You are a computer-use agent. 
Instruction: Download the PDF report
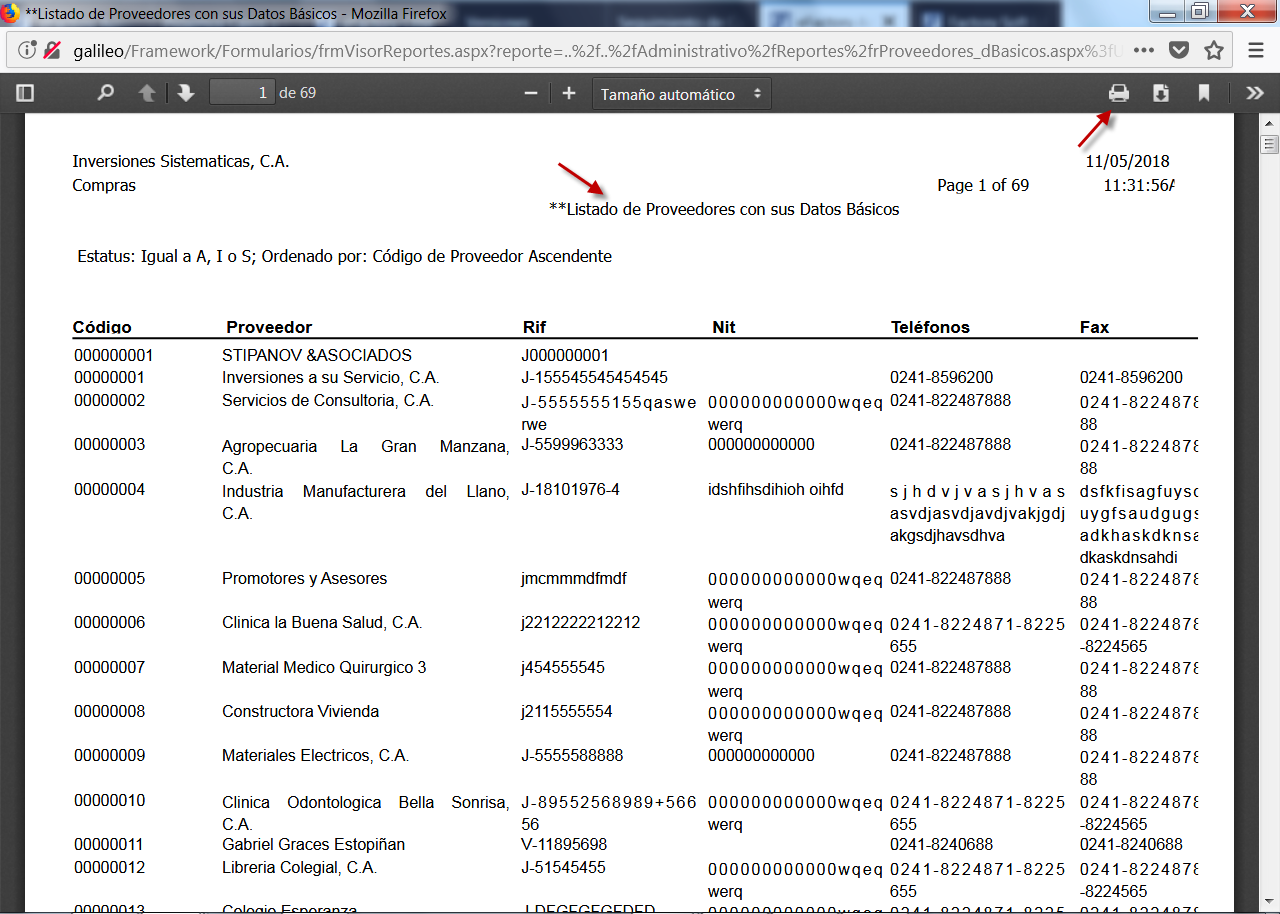click(1161, 93)
